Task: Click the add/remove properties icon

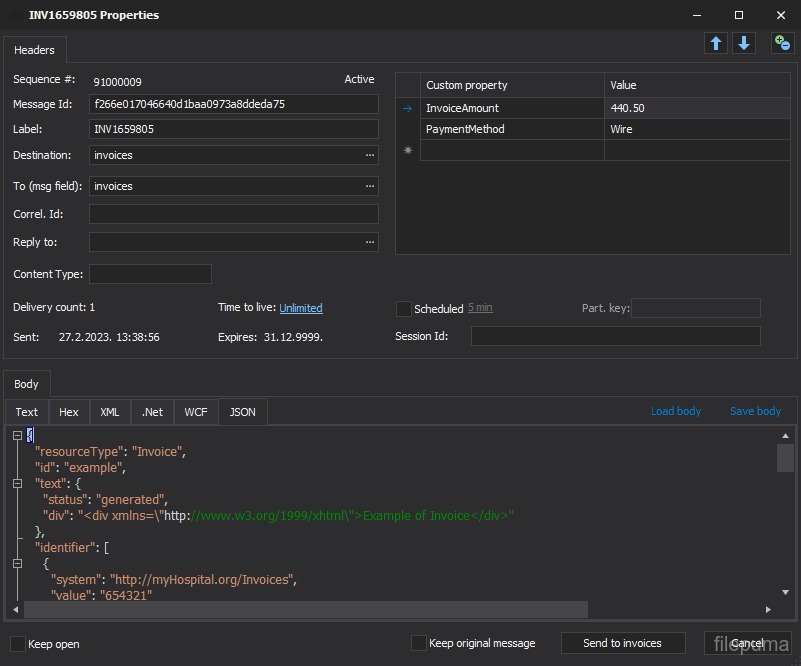Action: [x=782, y=43]
